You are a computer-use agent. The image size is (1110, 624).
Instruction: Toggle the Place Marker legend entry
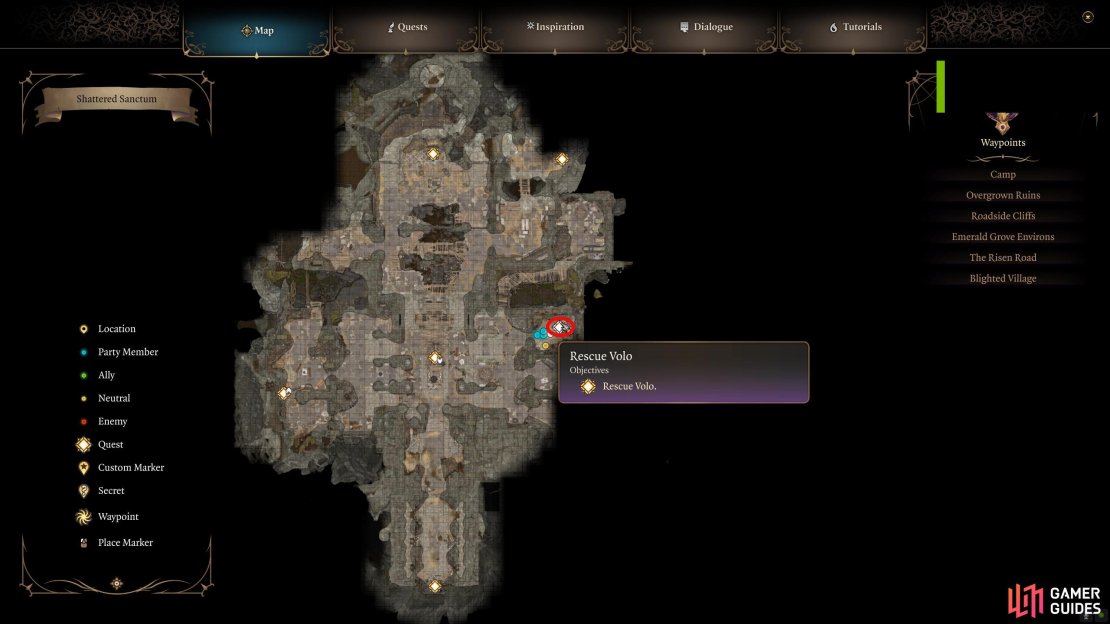[x=115, y=543]
